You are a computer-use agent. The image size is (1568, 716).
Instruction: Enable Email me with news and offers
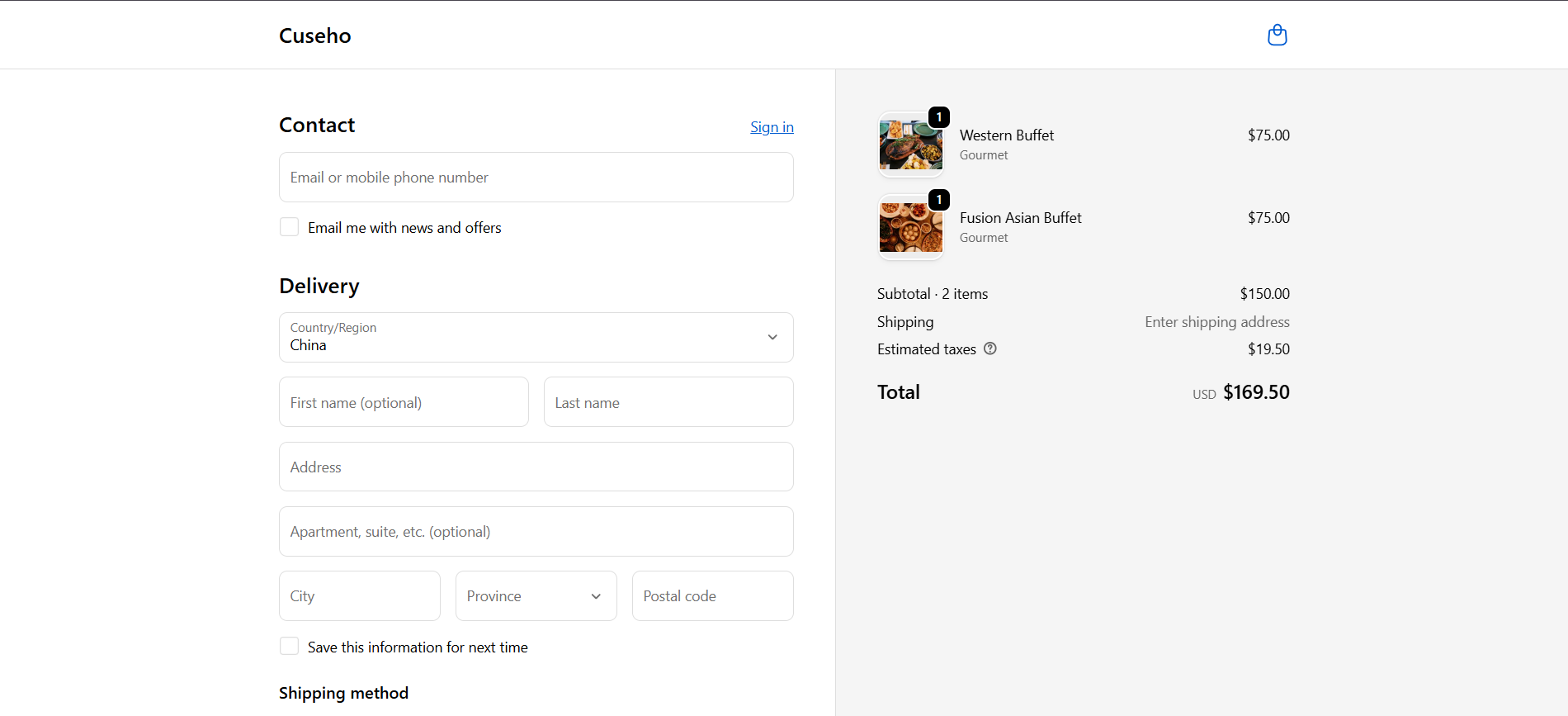[289, 227]
